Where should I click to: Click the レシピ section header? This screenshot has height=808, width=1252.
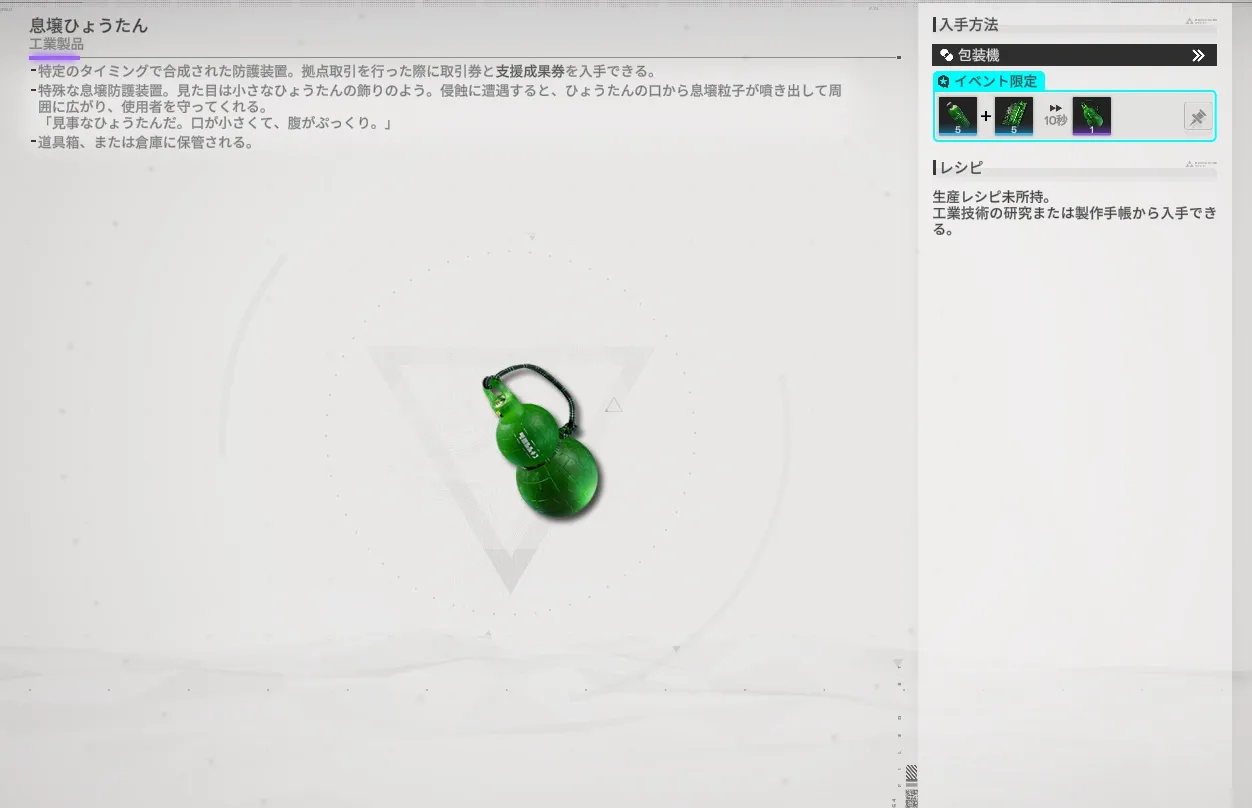click(x=961, y=167)
